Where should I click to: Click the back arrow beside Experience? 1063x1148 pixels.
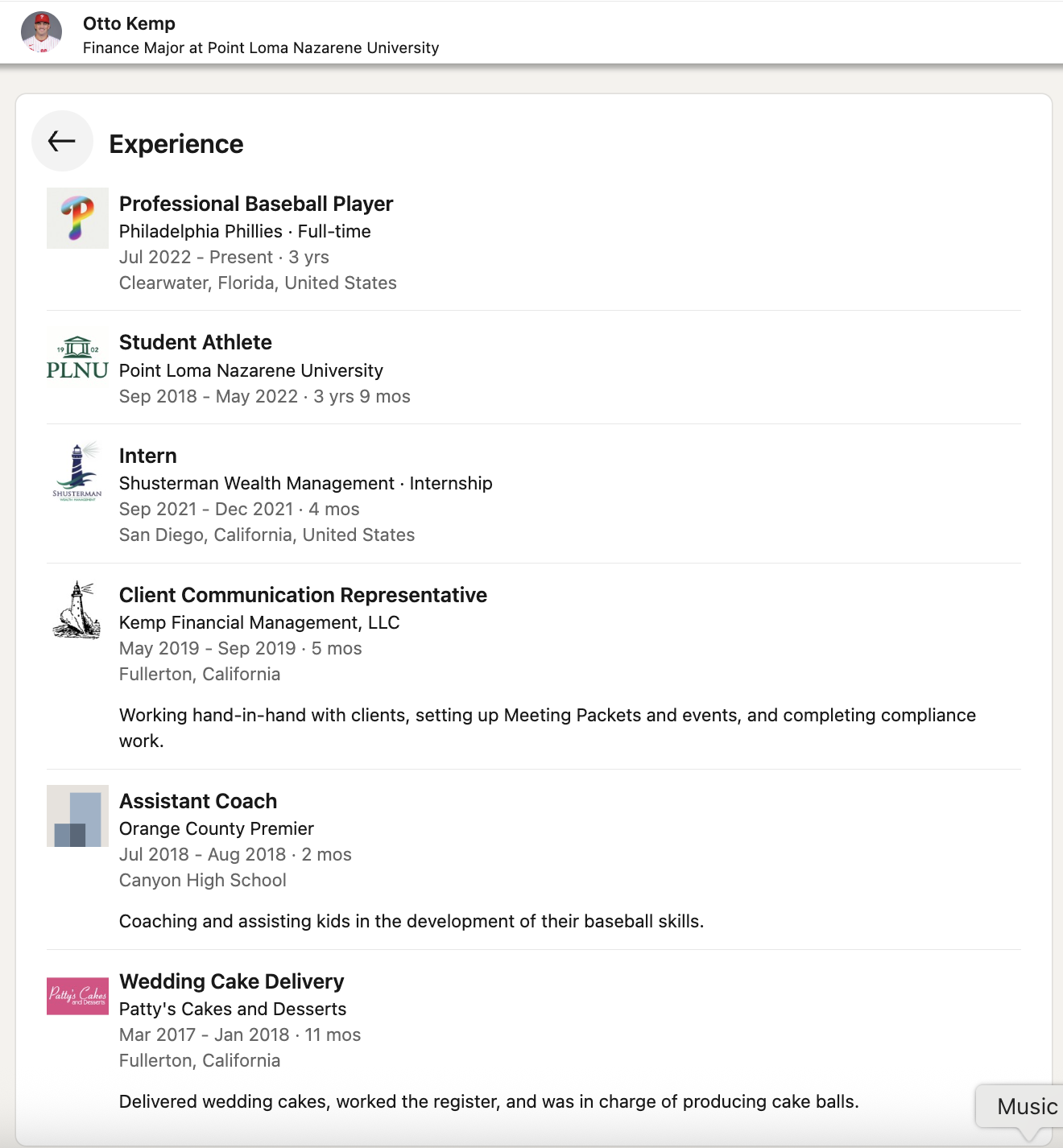pyautogui.click(x=62, y=141)
